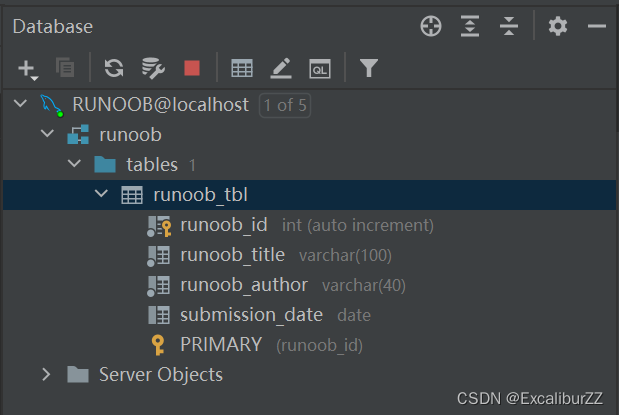Expand the Server Objects folder
Image resolution: width=619 pixels, height=415 pixels.
(x=46, y=374)
